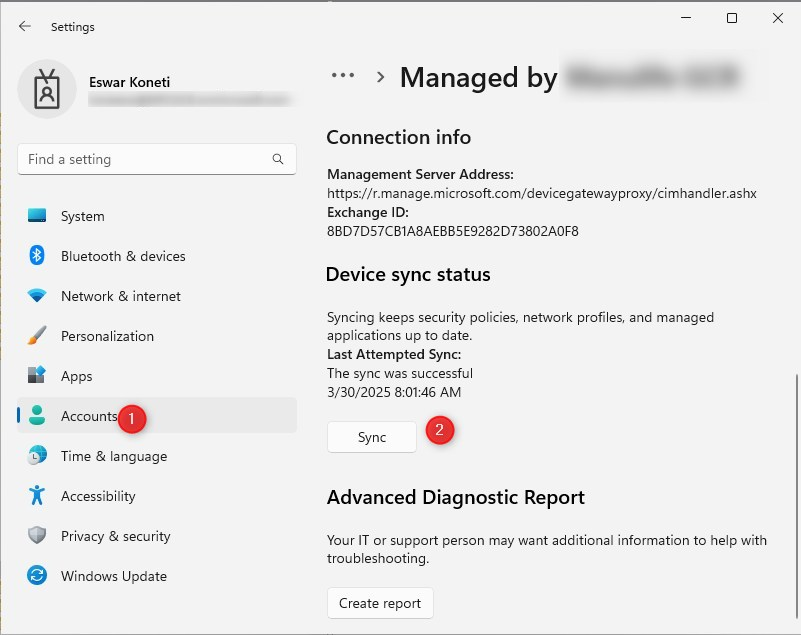Focus the Find a setting search box
Image resolution: width=801 pixels, height=635 pixels.
tap(145, 159)
